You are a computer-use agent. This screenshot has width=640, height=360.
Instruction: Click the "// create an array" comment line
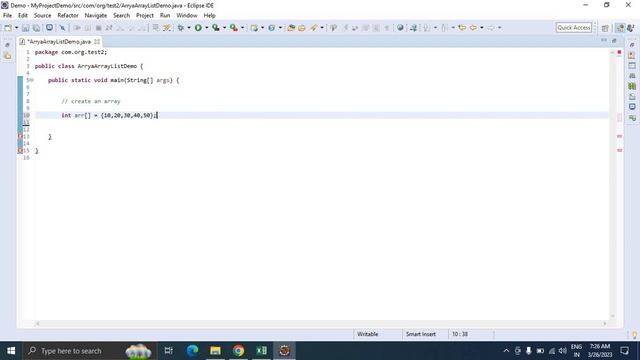(91, 102)
